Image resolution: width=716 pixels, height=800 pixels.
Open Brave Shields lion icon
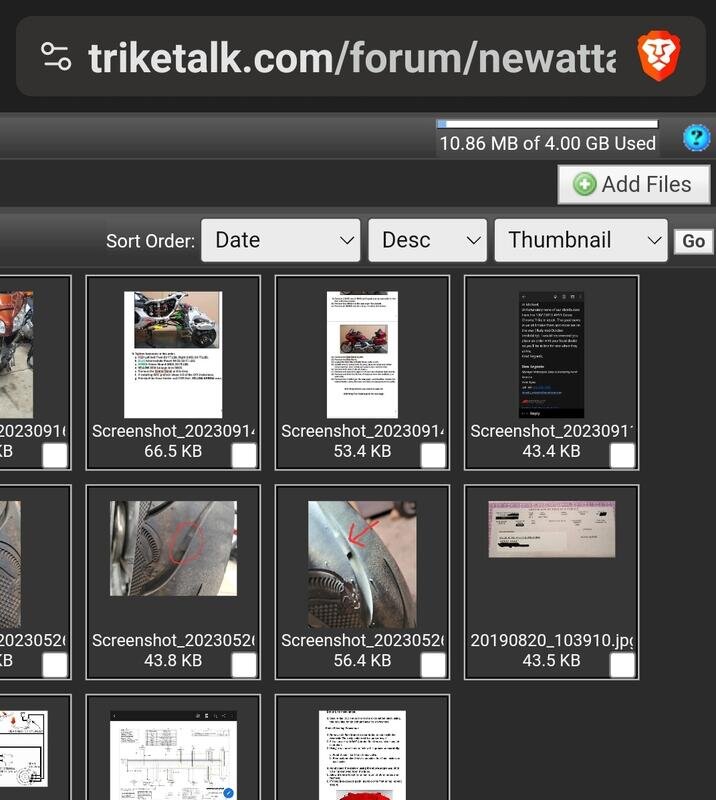(x=658, y=55)
